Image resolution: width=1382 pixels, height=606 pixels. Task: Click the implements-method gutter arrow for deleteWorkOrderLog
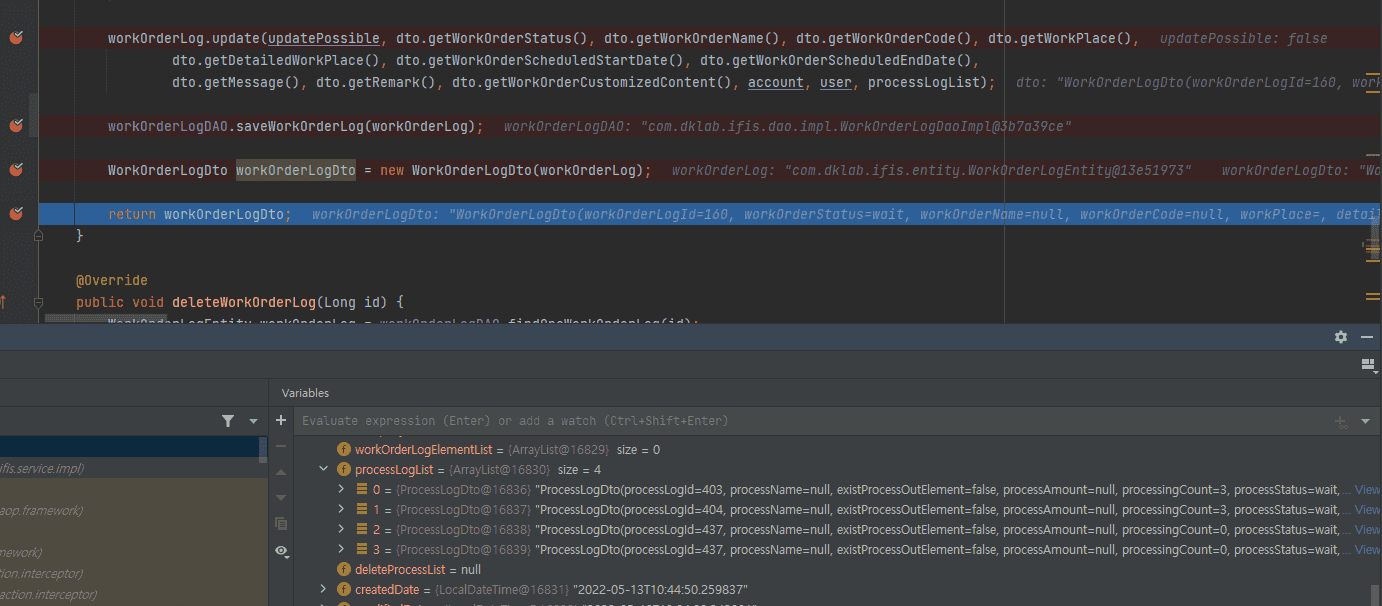(x=3, y=302)
